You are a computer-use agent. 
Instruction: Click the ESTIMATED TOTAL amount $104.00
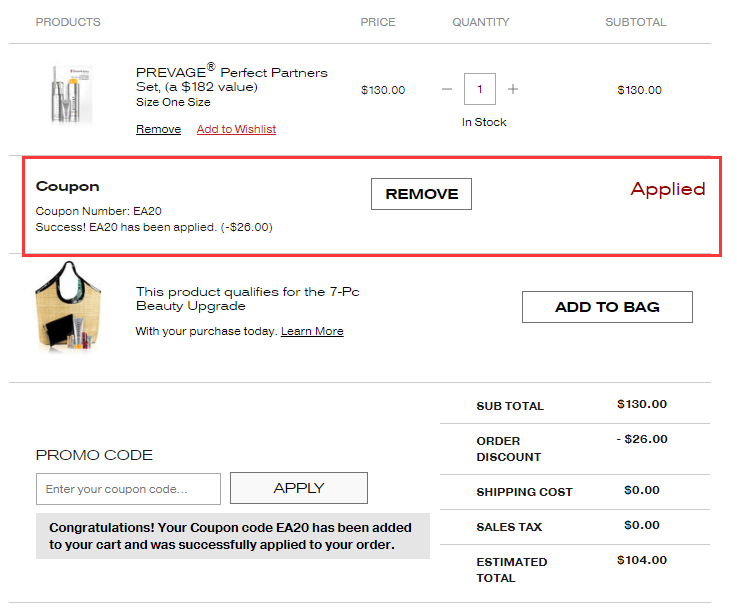click(642, 560)
